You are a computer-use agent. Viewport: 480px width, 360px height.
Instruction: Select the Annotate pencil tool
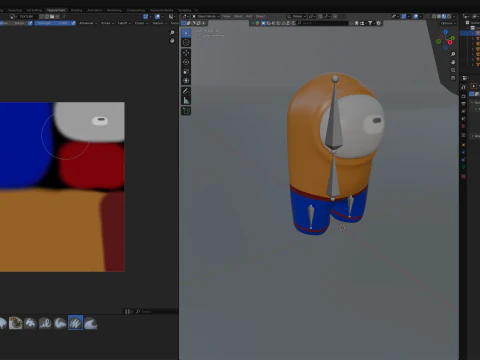186,91
